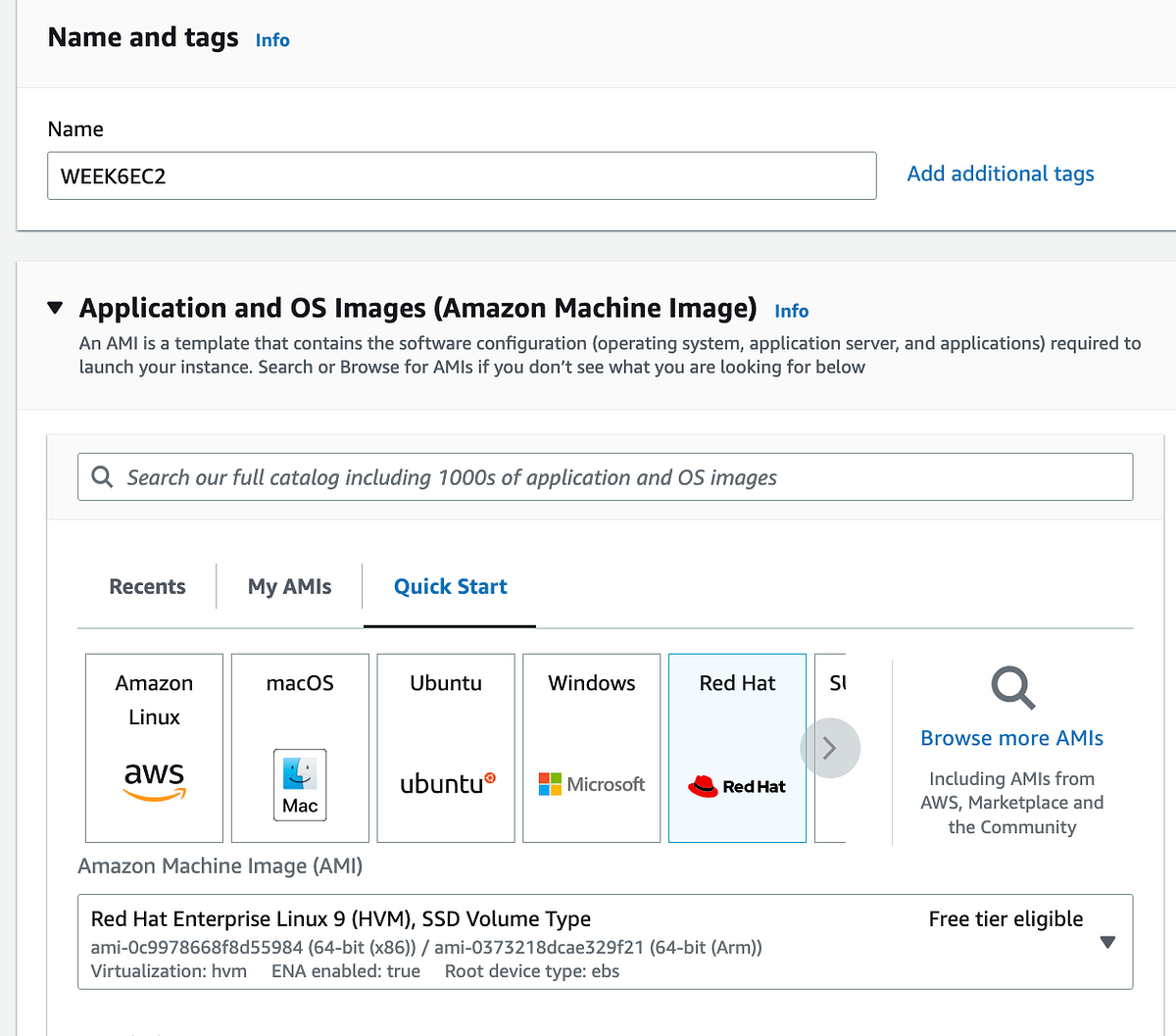
Task: Select the macOS AMI card
Action: [299, 747]
